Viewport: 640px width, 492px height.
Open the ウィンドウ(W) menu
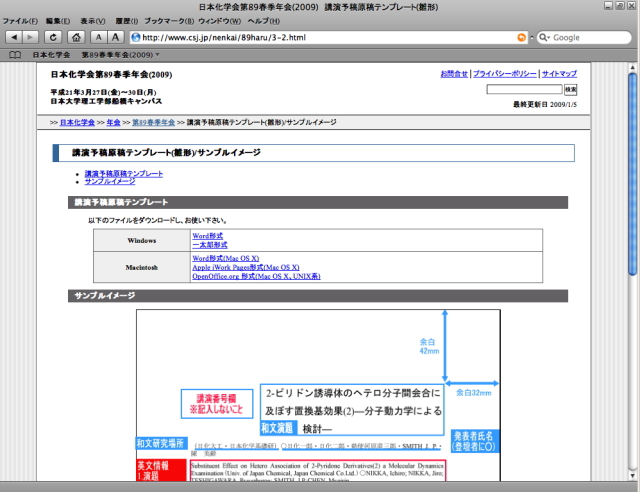click(x=219, y=21)
